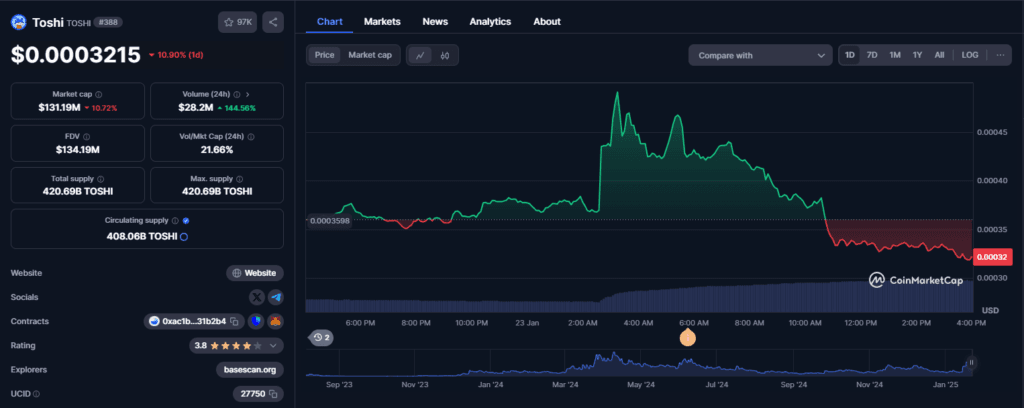Click the orange news marker on chart

(687, 337)
